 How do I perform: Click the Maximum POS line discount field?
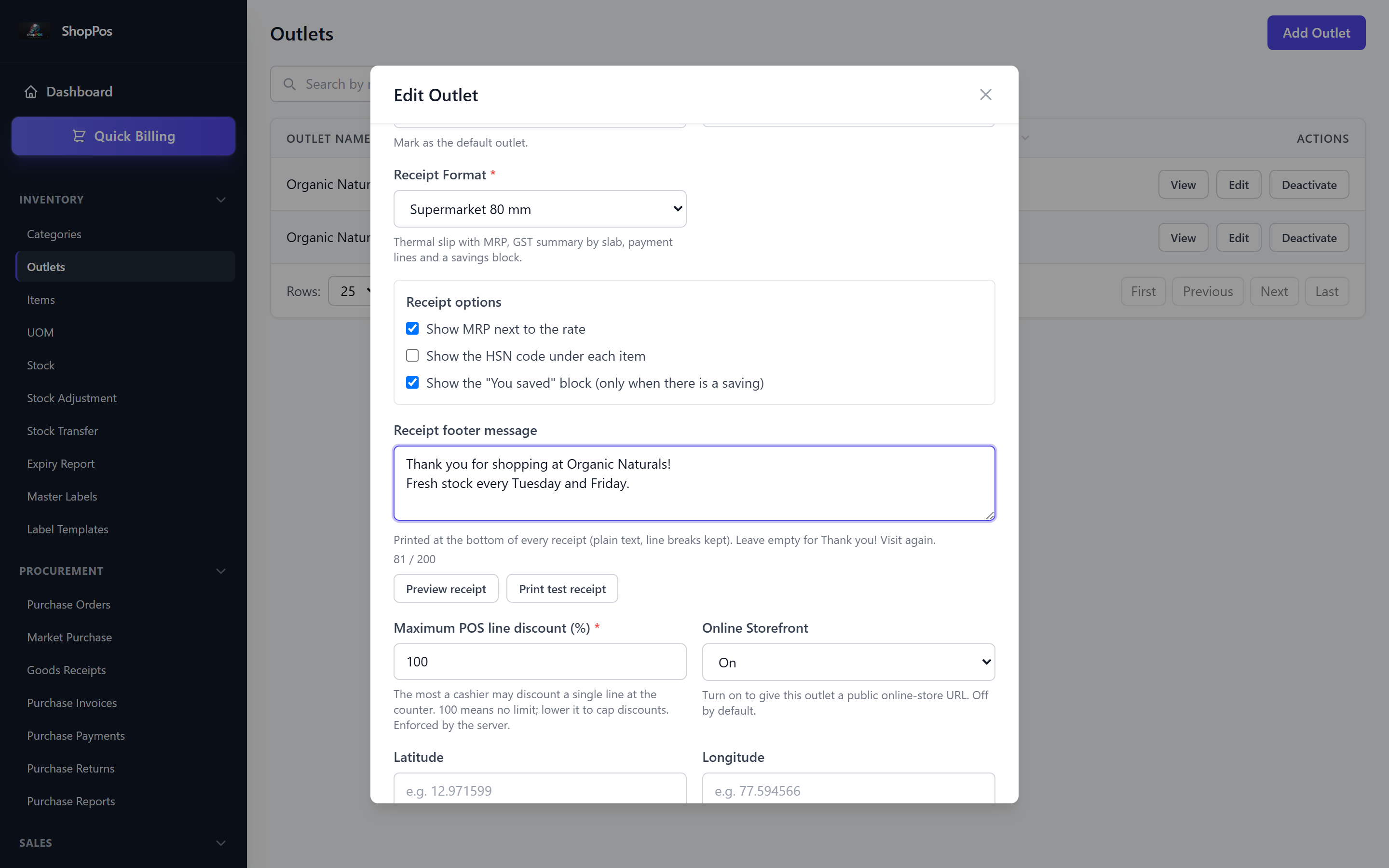[540, 662]
